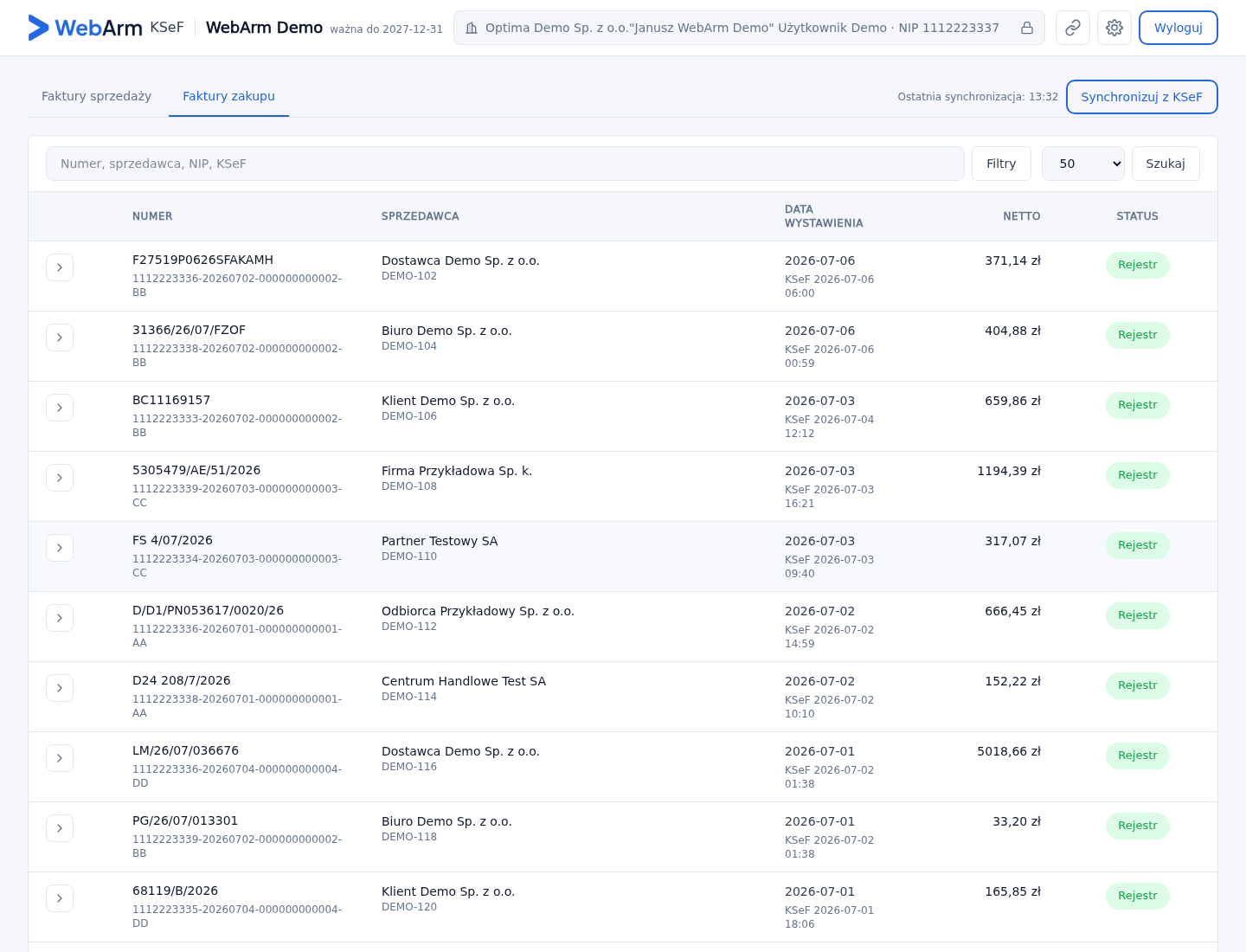This screenshot has height=952, width=1246.
Task: Expand invoice BC11169157 row chevron
Action: 60,408
